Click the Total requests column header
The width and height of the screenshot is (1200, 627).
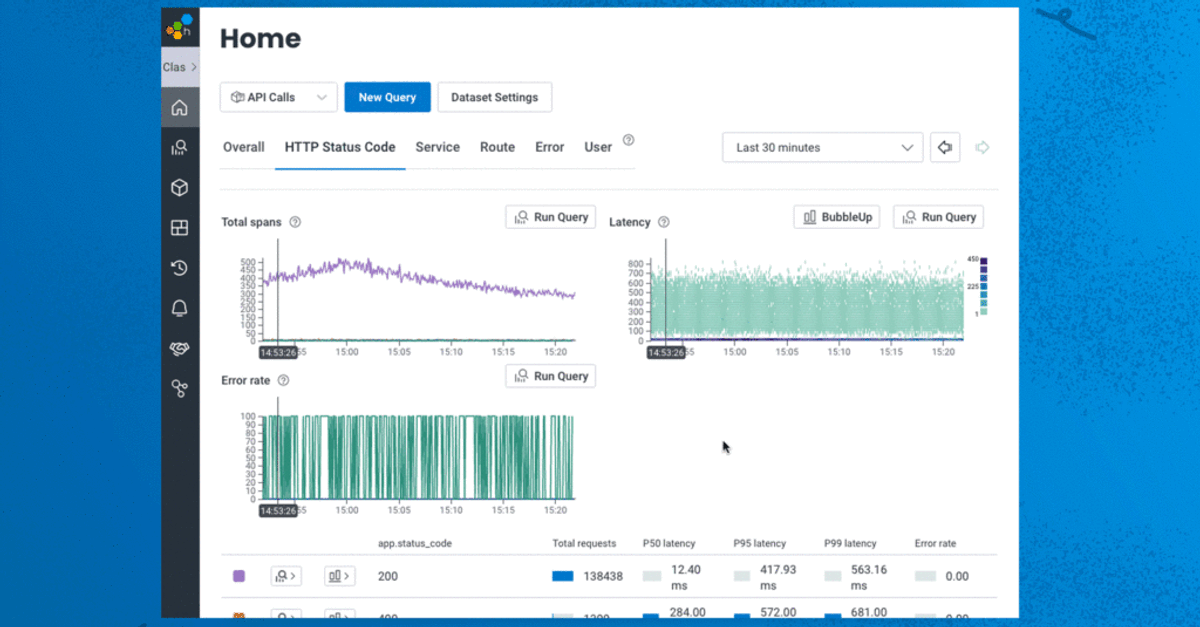tap(584, 543)
